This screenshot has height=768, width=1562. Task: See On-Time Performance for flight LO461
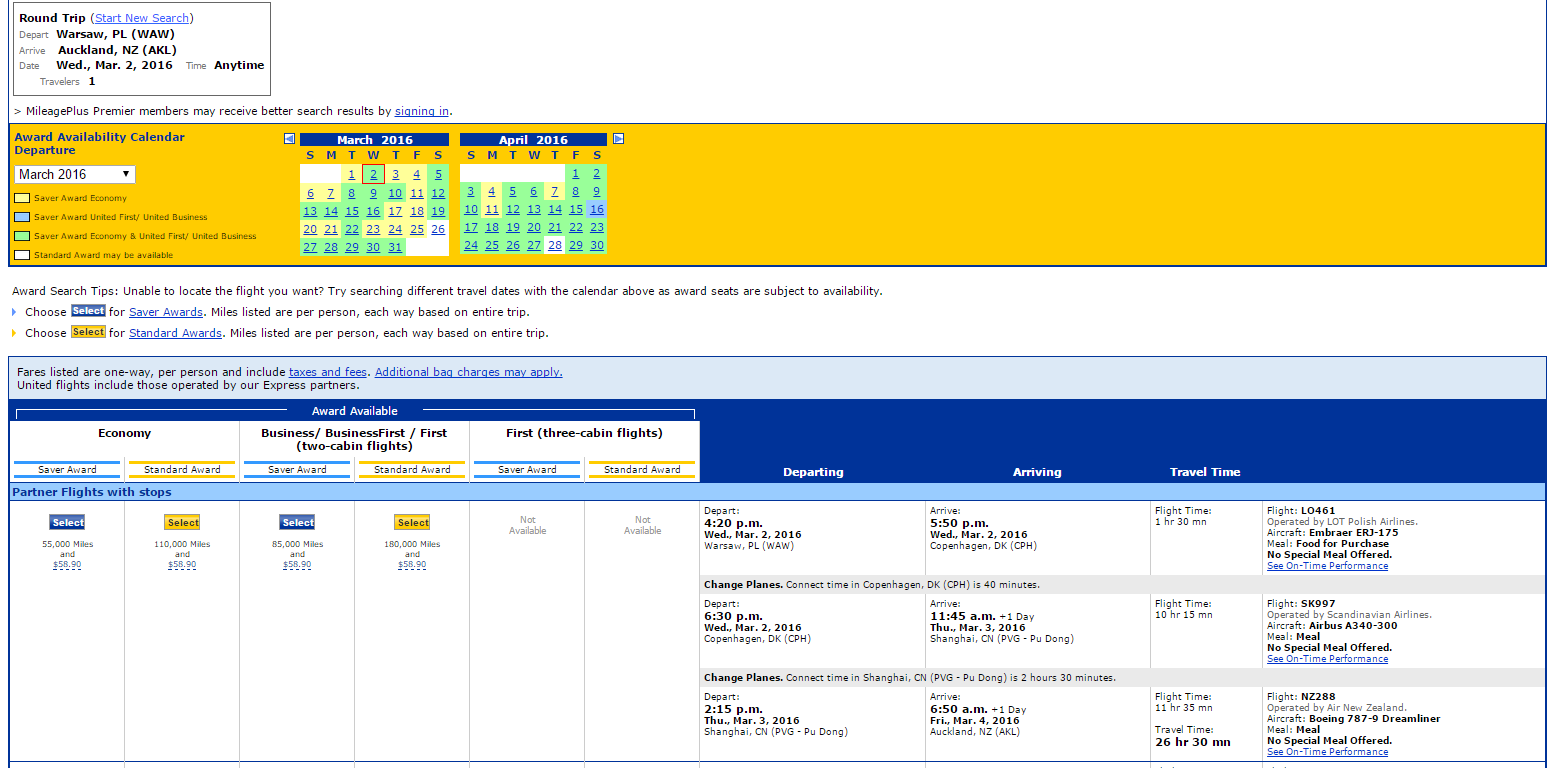tap(1327, 566)
